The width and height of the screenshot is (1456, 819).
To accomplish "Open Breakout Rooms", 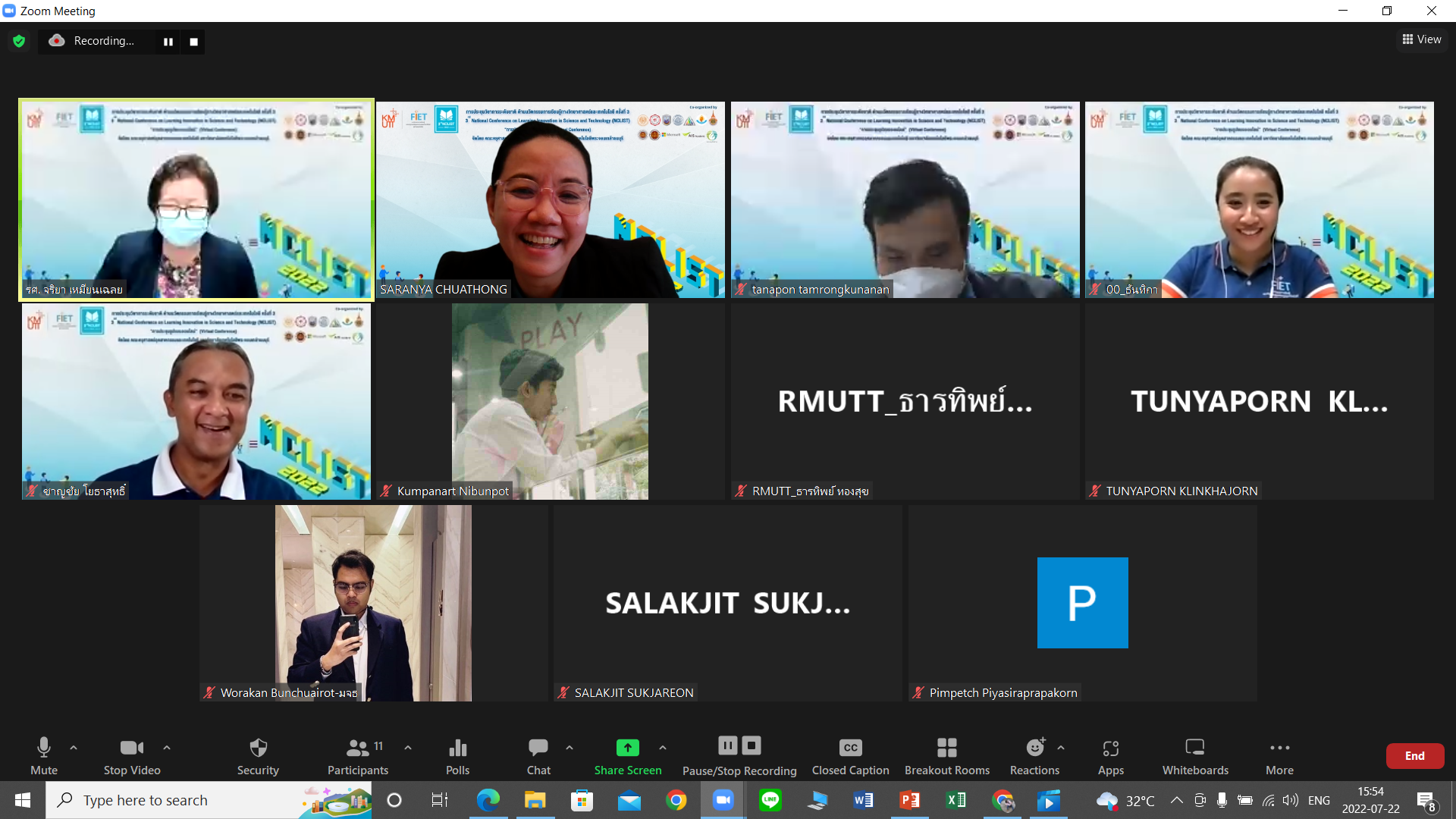I will pyautogui.click(x=946, y=756).
